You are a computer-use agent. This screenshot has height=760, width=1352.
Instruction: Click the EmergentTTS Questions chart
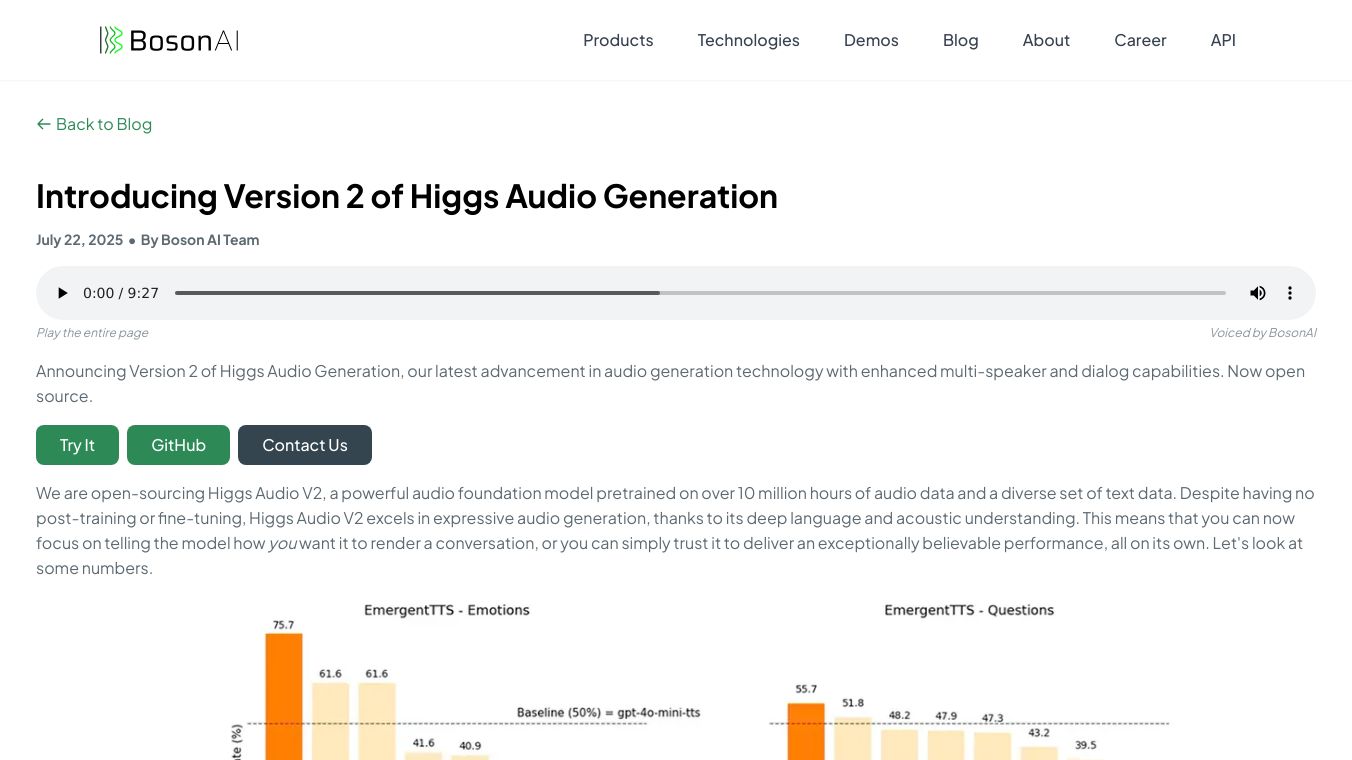968,680
